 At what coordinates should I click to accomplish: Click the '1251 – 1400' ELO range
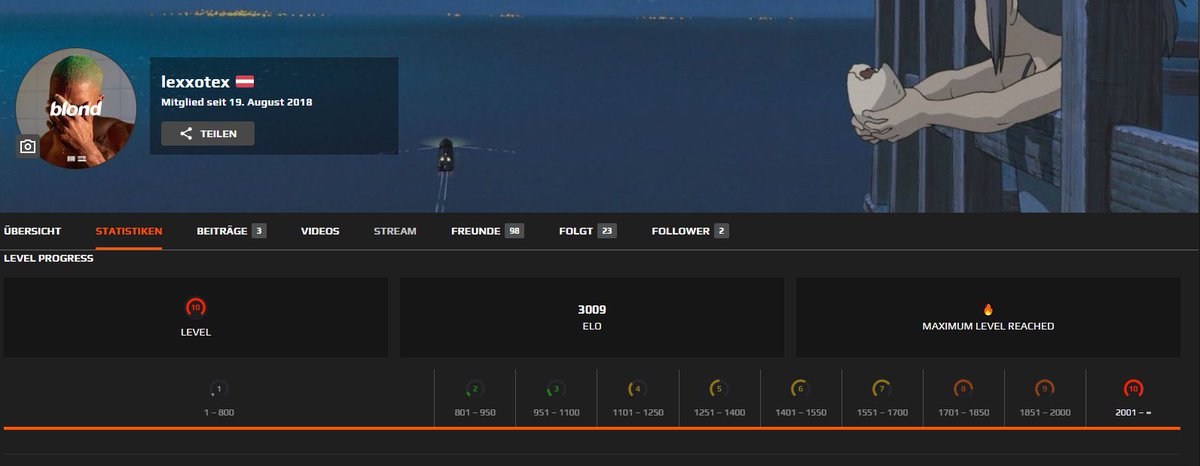(719, 412)
